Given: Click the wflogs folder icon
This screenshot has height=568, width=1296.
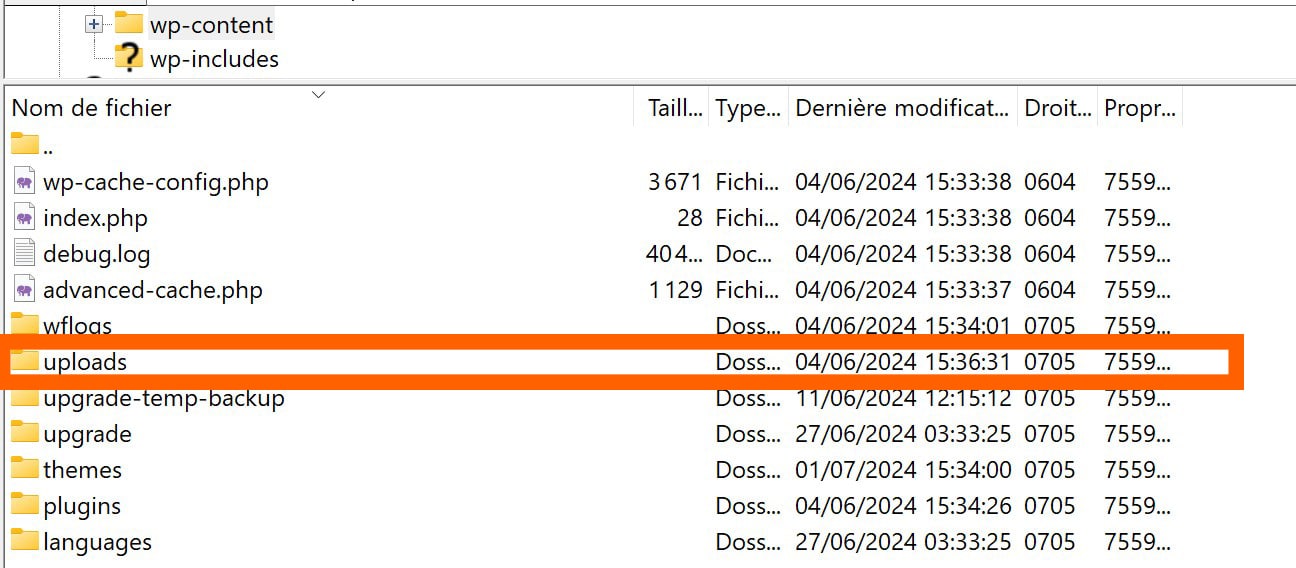Looking at the screenshot, I should click(x=24, y=325).
